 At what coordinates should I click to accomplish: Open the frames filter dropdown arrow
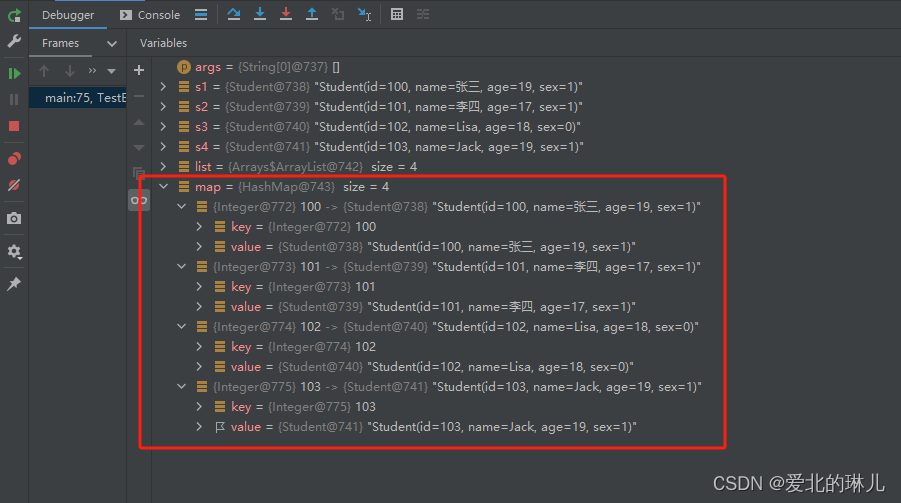[111, 72]
